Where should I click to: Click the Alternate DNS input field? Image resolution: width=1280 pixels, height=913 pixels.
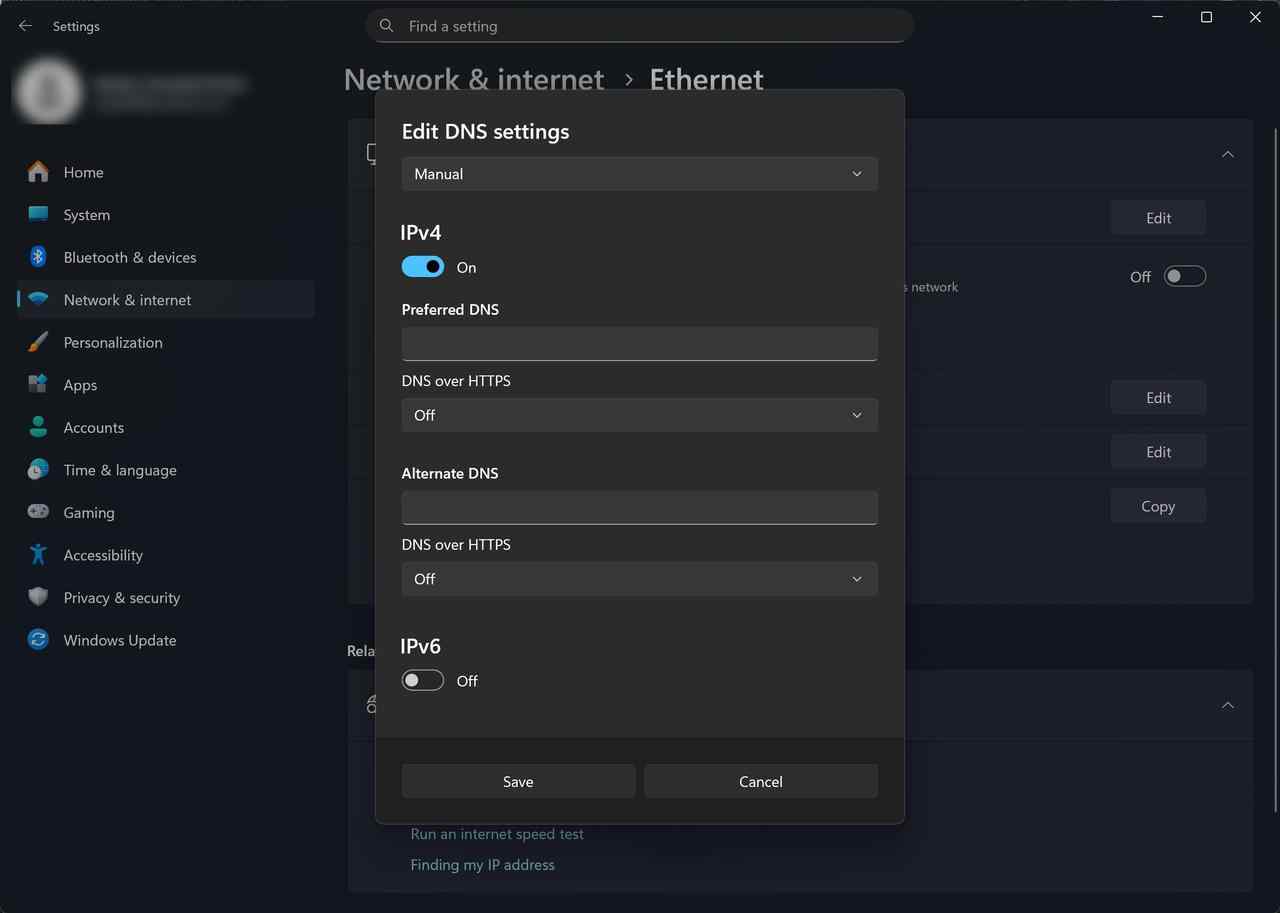(x=639, y=508)
